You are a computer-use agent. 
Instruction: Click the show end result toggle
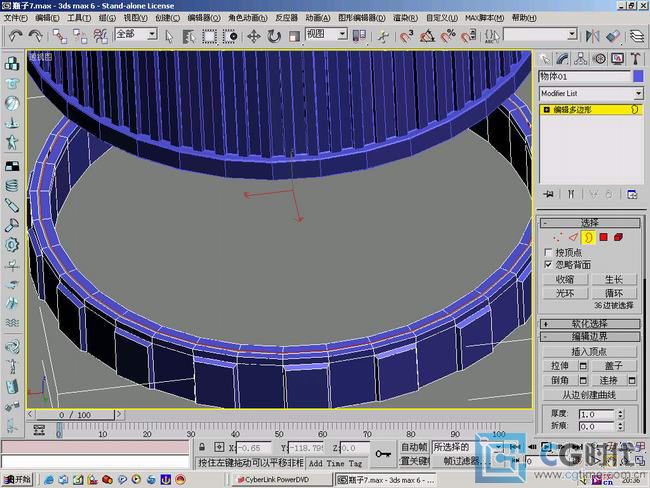571,194
